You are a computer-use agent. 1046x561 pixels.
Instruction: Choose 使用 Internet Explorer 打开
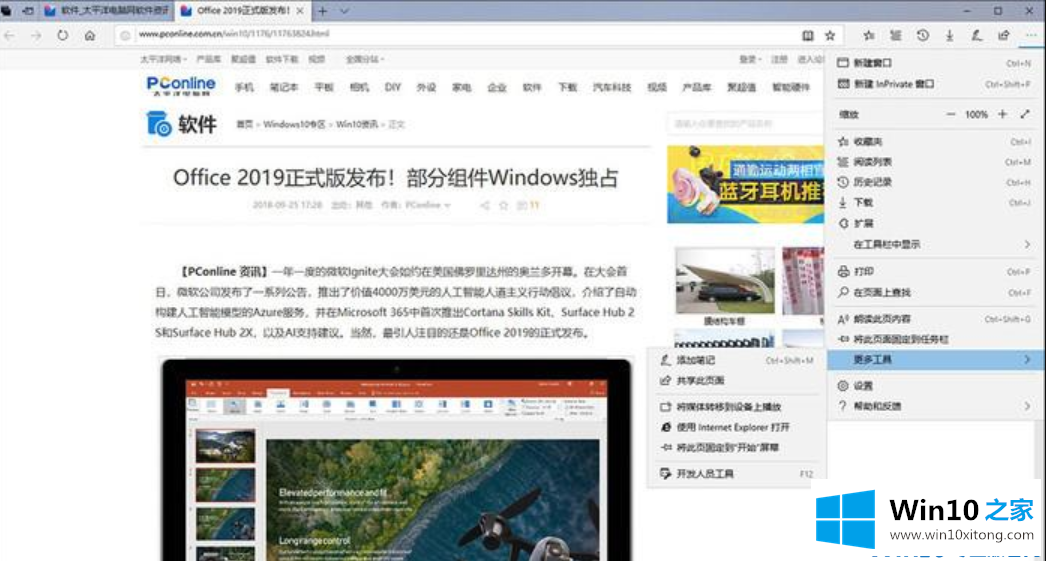[735, 427]
